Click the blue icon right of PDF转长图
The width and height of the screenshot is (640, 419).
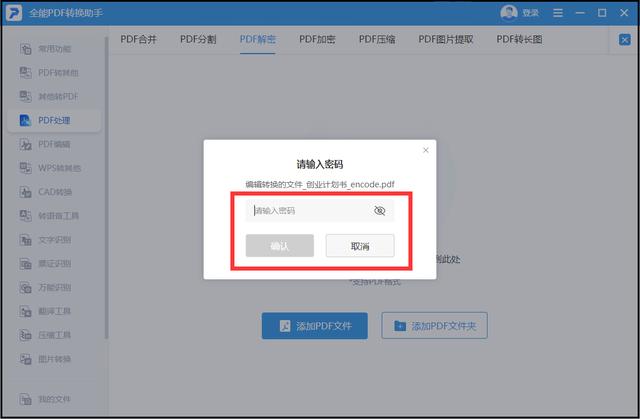point(624,40)
